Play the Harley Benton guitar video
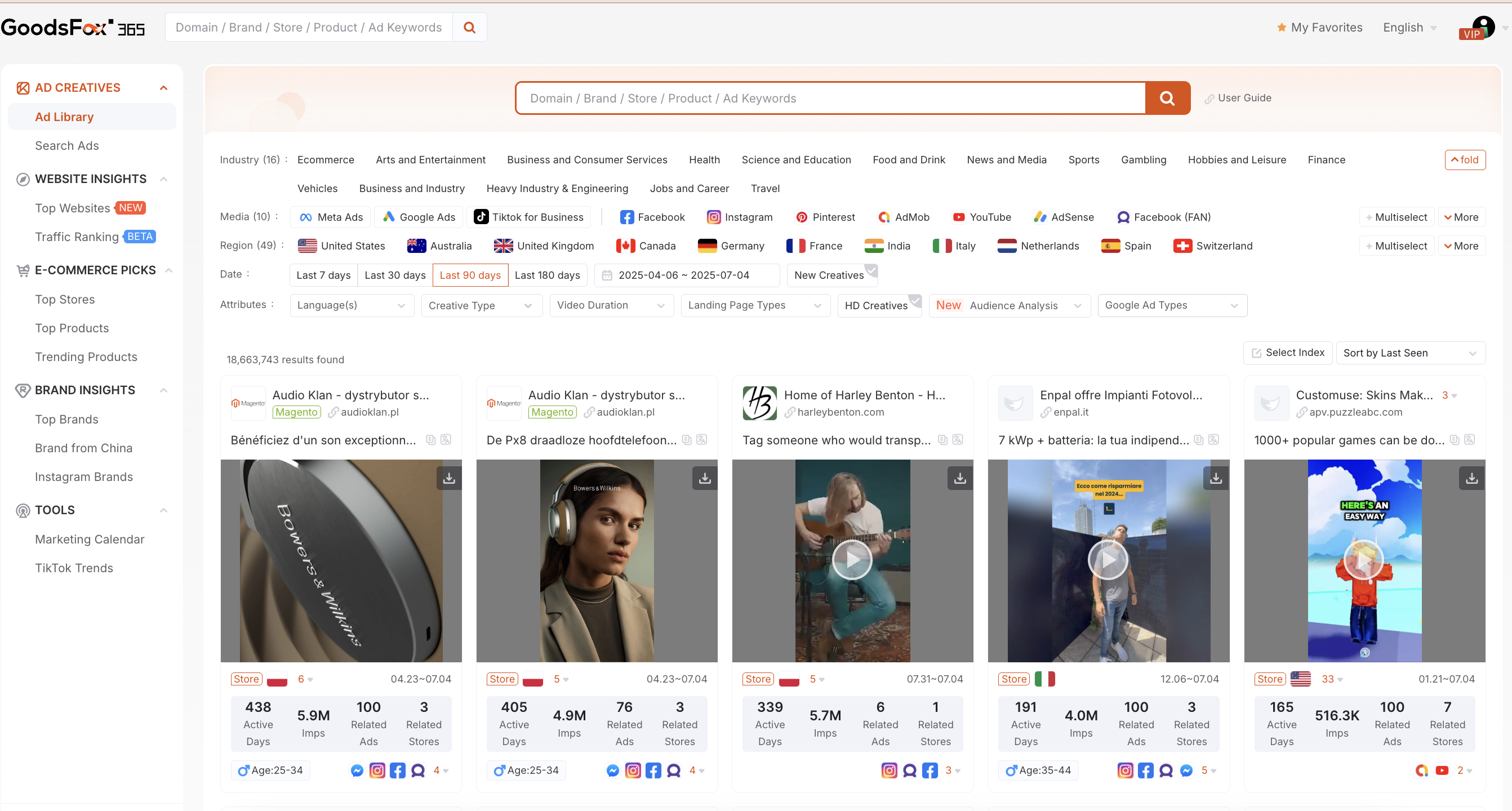 [x=852, y=560]
